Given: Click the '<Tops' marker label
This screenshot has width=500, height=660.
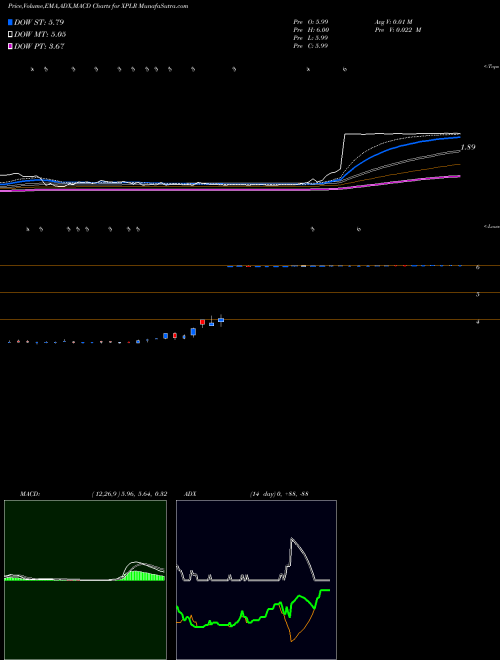Looking at the screenshot, I should point(492,67).
